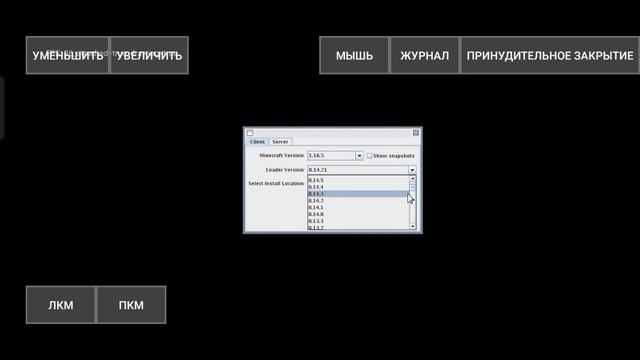Image resolution: width=640 pixels, height=360 pixels.
Task: Click ПРИНУДИТЕЛЬНОЕ ЗАКРЫТИЕ button
Action: (550, 56)
